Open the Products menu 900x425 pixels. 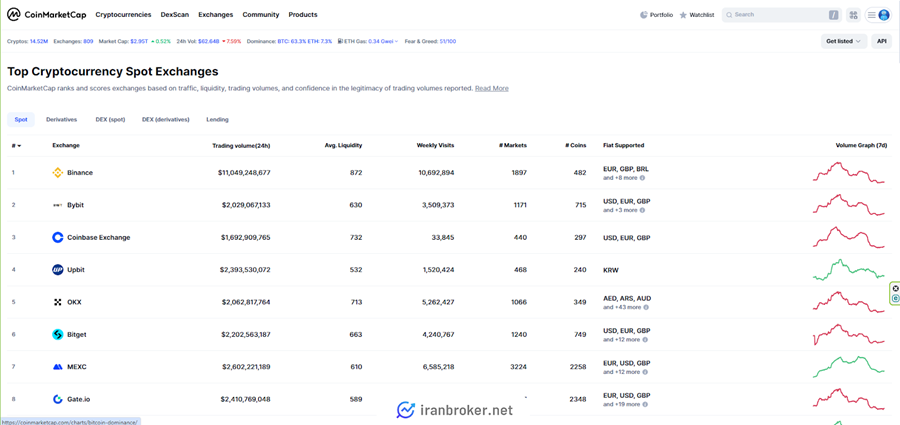(303, 15)
